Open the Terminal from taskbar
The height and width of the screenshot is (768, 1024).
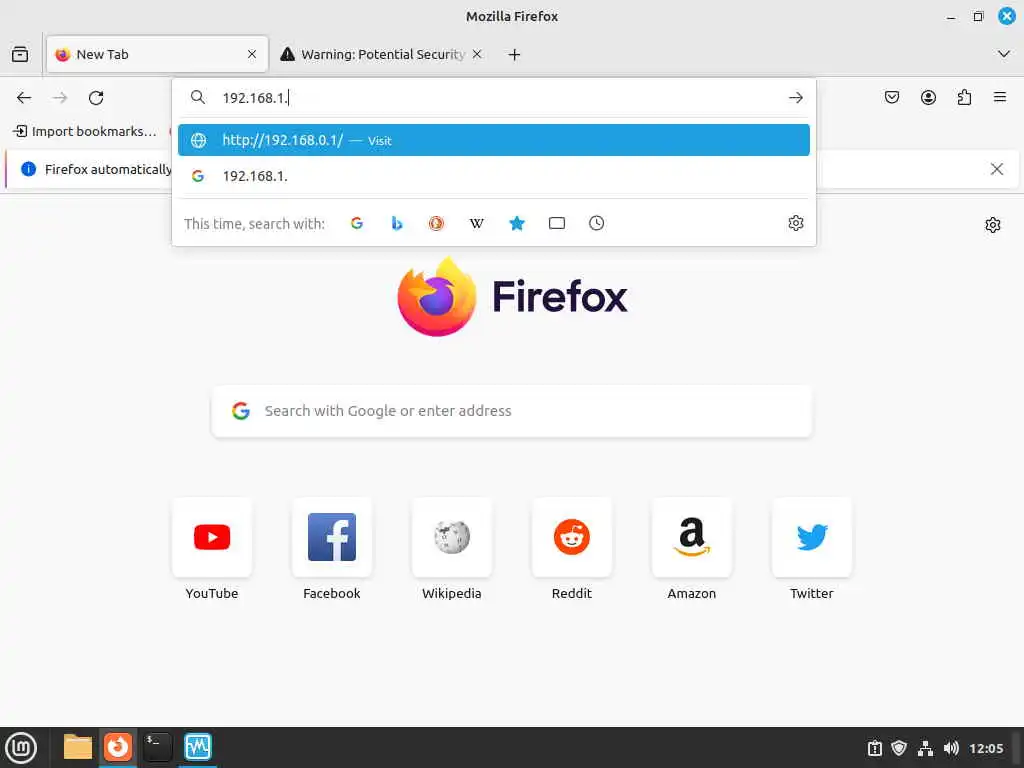pos(158,747)
